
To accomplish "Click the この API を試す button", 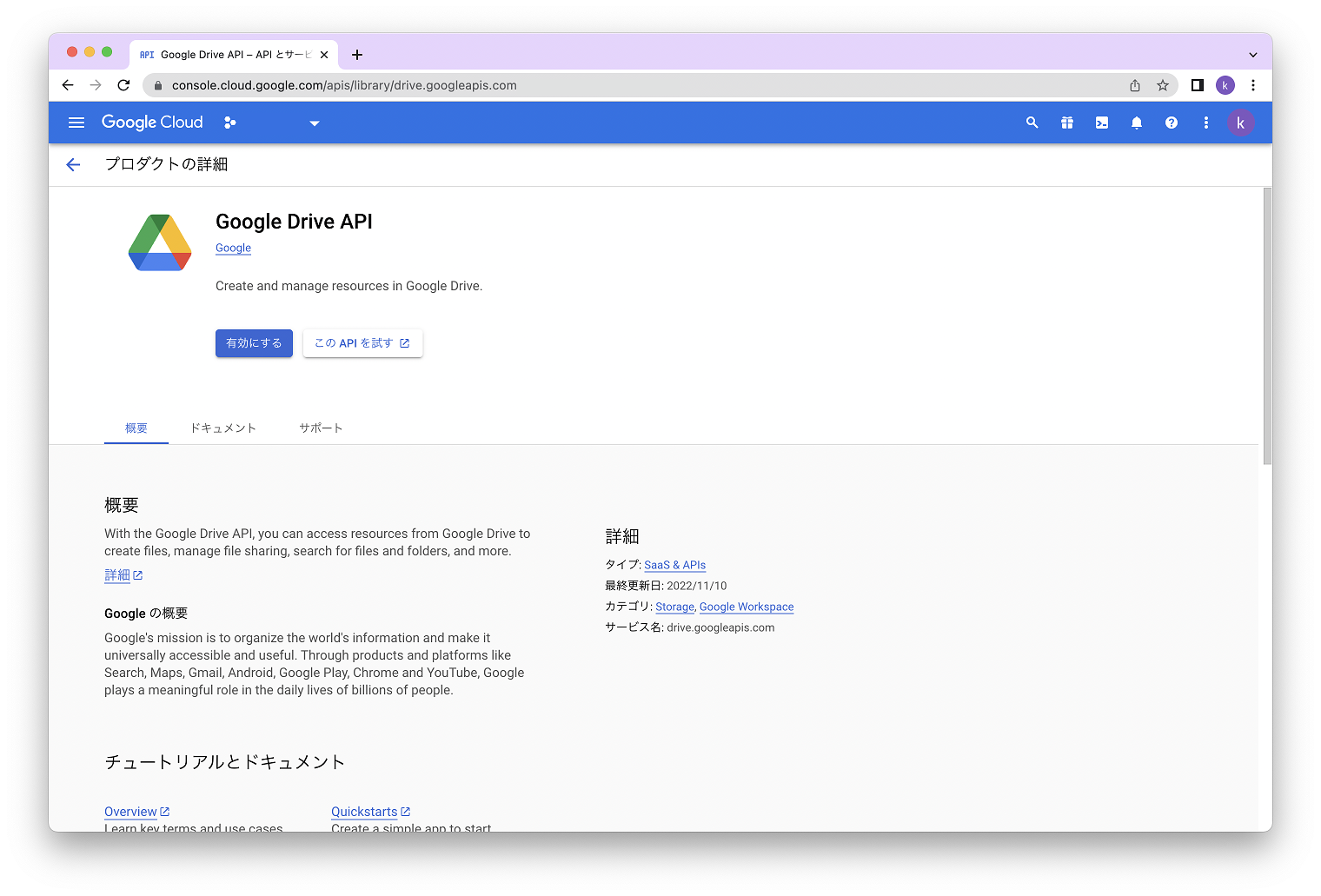I will (362, 343).
